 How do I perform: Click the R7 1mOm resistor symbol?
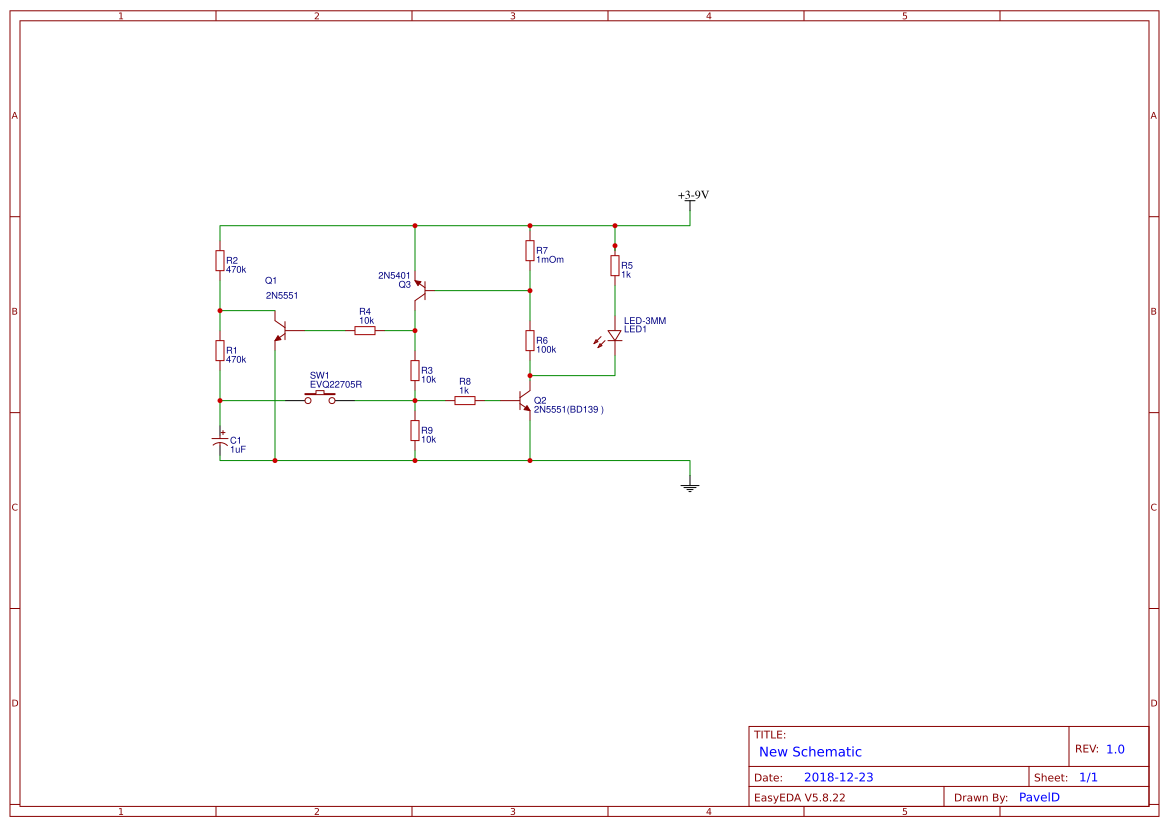(x=529, y=251)
